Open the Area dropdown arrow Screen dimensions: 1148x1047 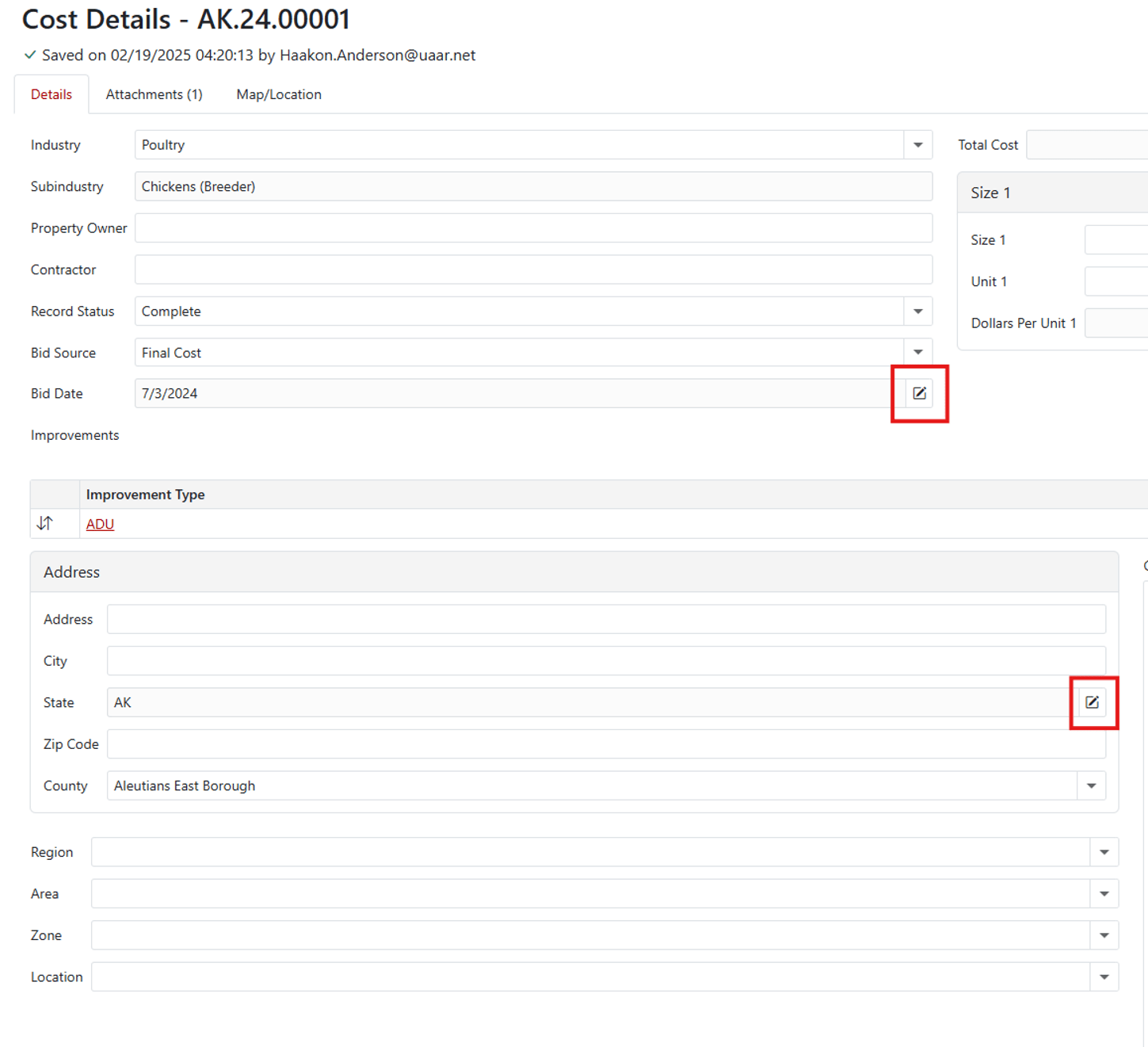click(x=1104, y=894)
